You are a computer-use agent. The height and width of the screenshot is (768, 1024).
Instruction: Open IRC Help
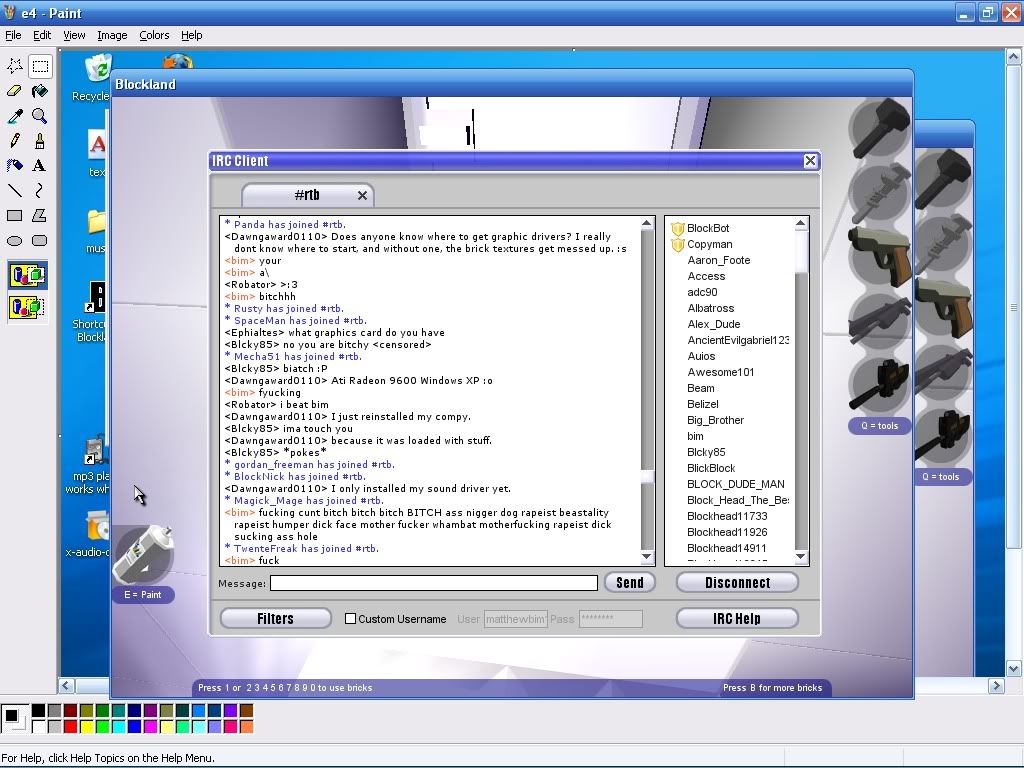click(x=737, y=618)
